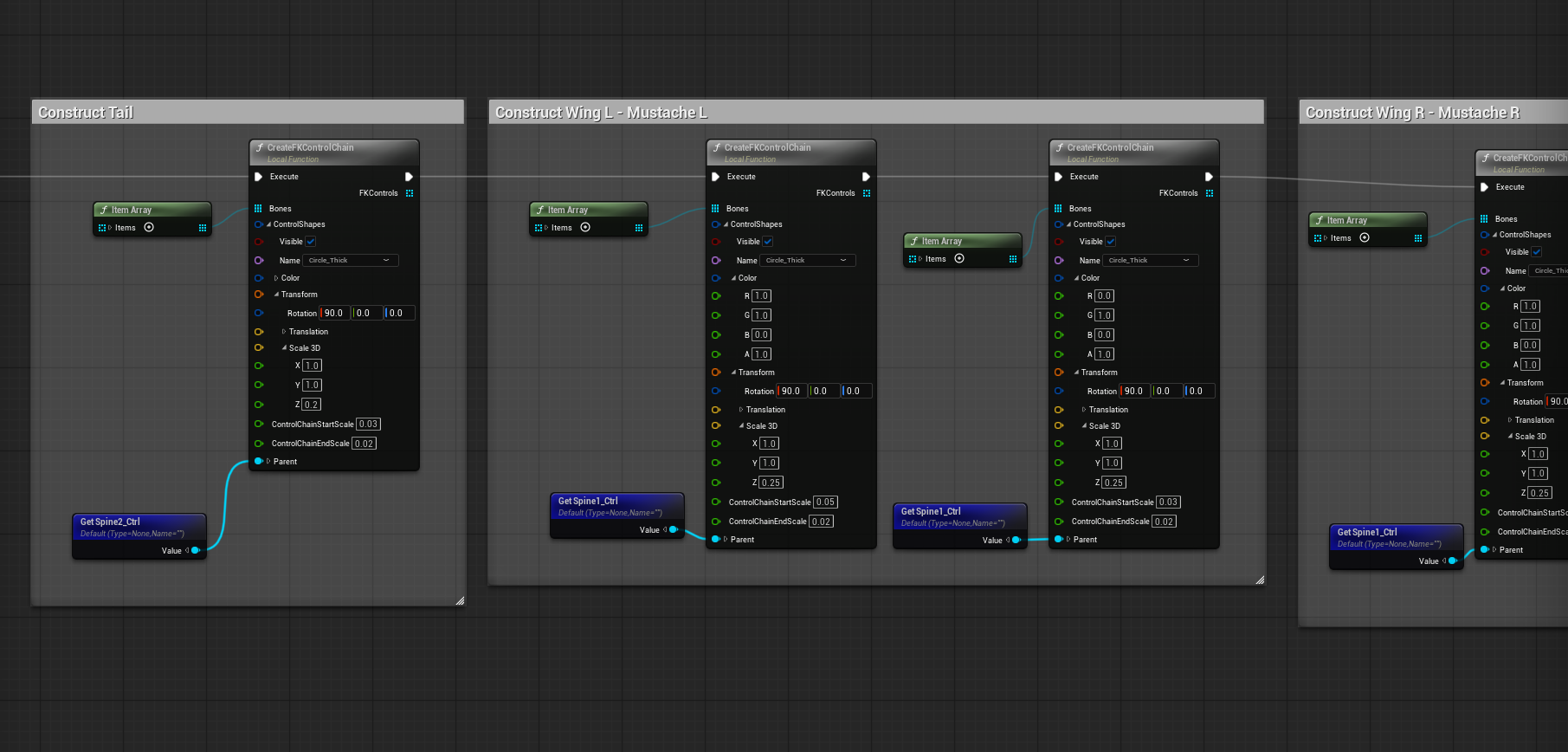Open the Circle_Thick Name dropdown in Construct Tail
The image size is (1568, 752).
350,261
